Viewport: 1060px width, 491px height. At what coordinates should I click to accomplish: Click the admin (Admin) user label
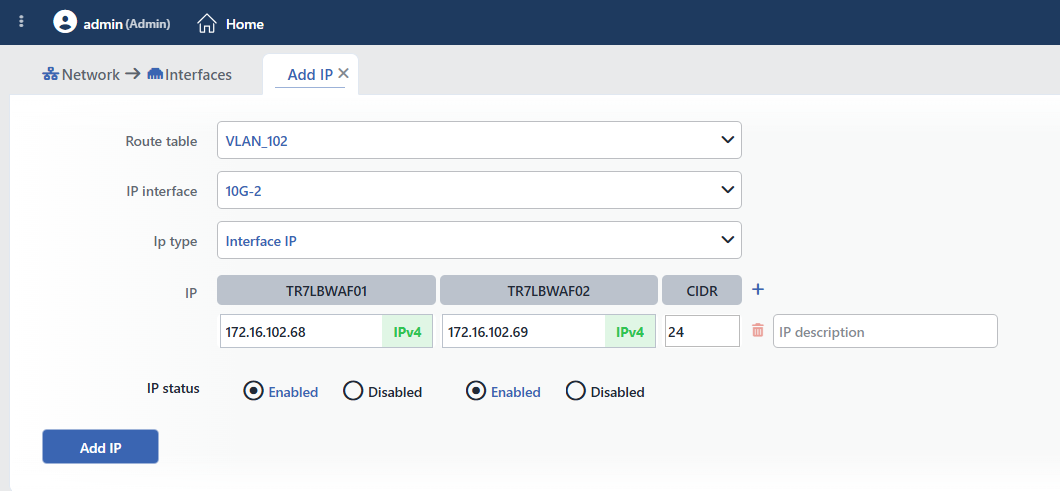[126, 24]
